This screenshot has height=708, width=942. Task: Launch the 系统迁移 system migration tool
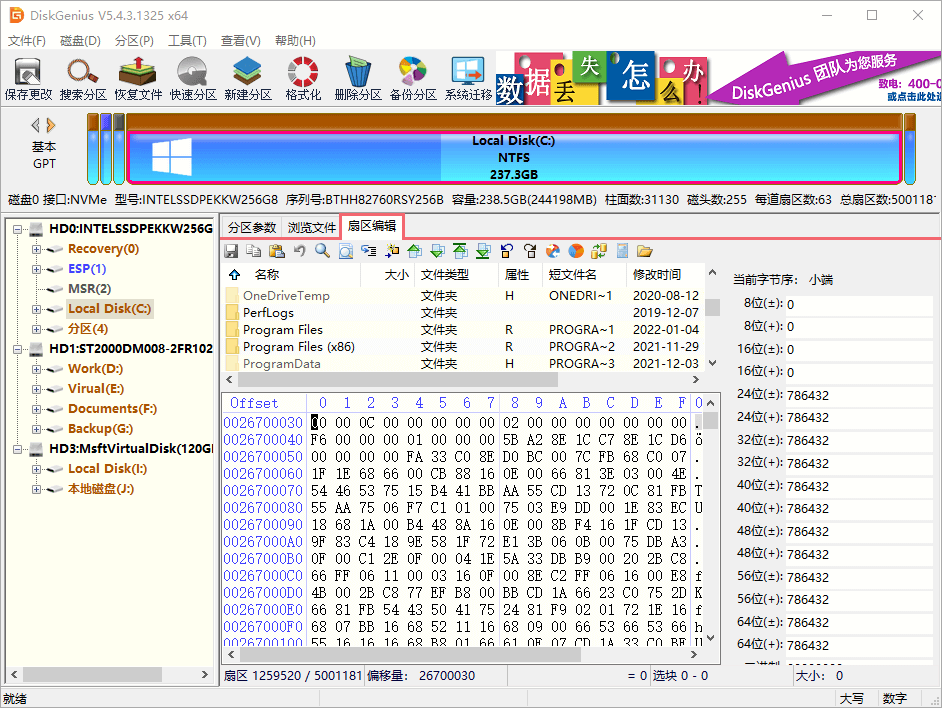tap(468, 78)
